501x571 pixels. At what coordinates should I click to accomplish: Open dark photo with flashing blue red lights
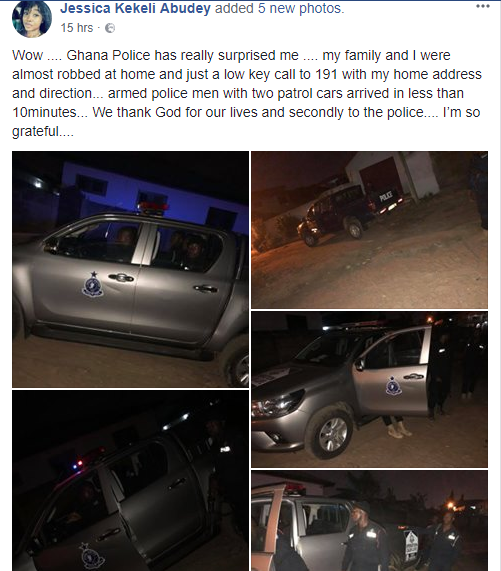130,480
